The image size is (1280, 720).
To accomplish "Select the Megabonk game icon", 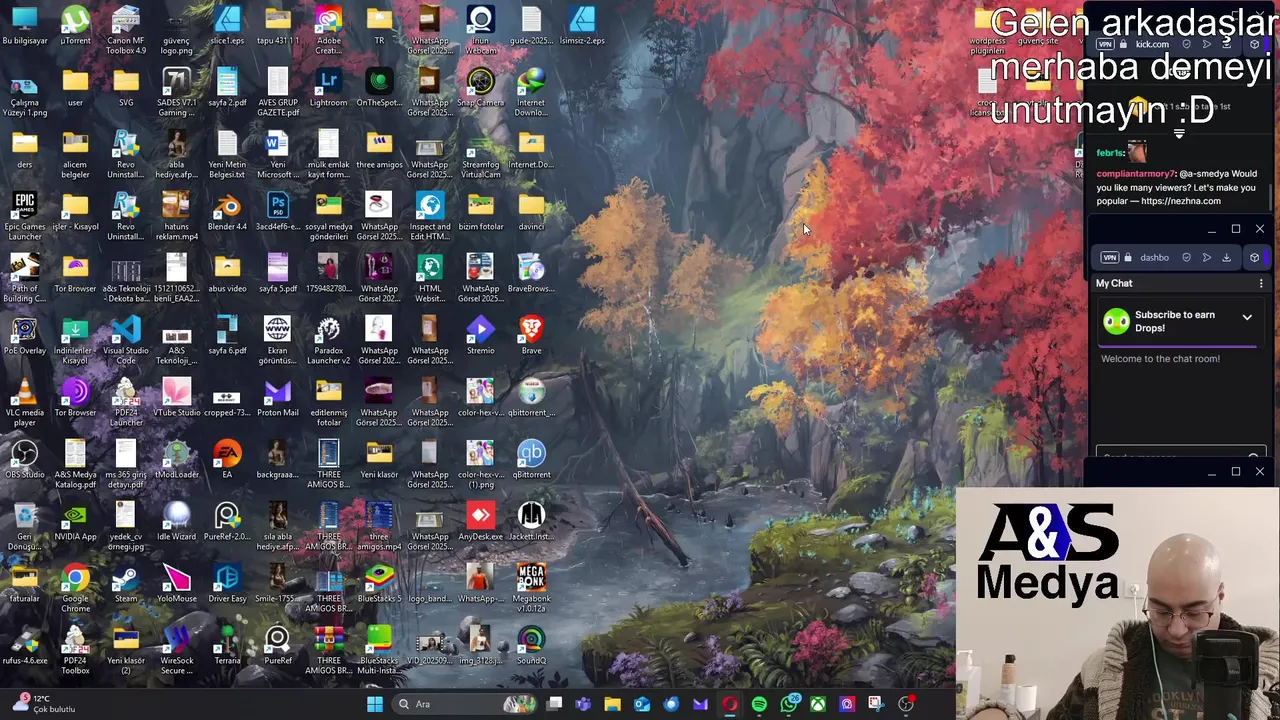I will click(x=531, y=588).
